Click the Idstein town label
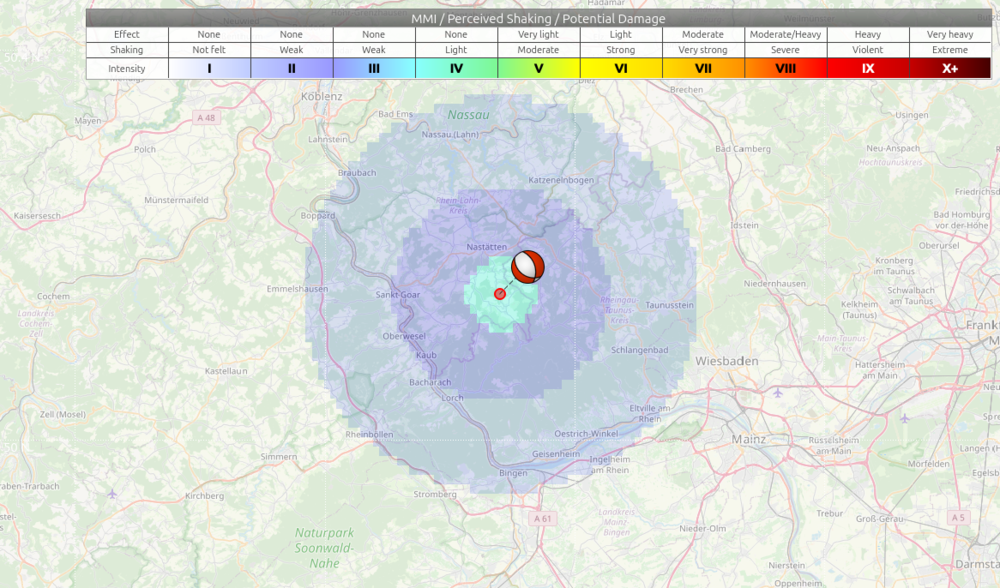The image size is (1000, 588). 744,225
